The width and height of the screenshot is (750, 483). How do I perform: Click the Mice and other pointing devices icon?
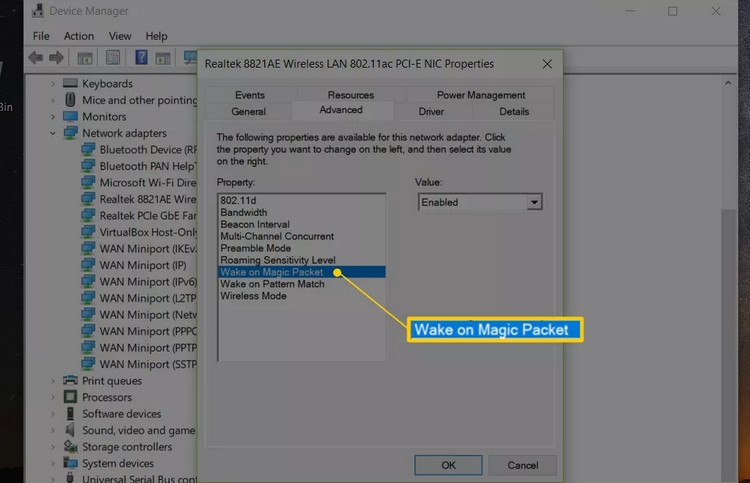pyautogui.click(x=70, y=99)
